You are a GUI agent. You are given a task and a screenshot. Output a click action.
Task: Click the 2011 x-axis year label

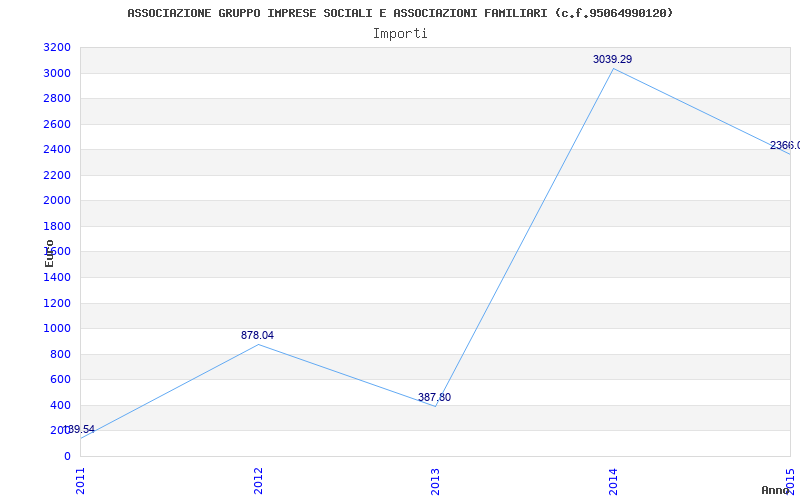tap(81, 480)
